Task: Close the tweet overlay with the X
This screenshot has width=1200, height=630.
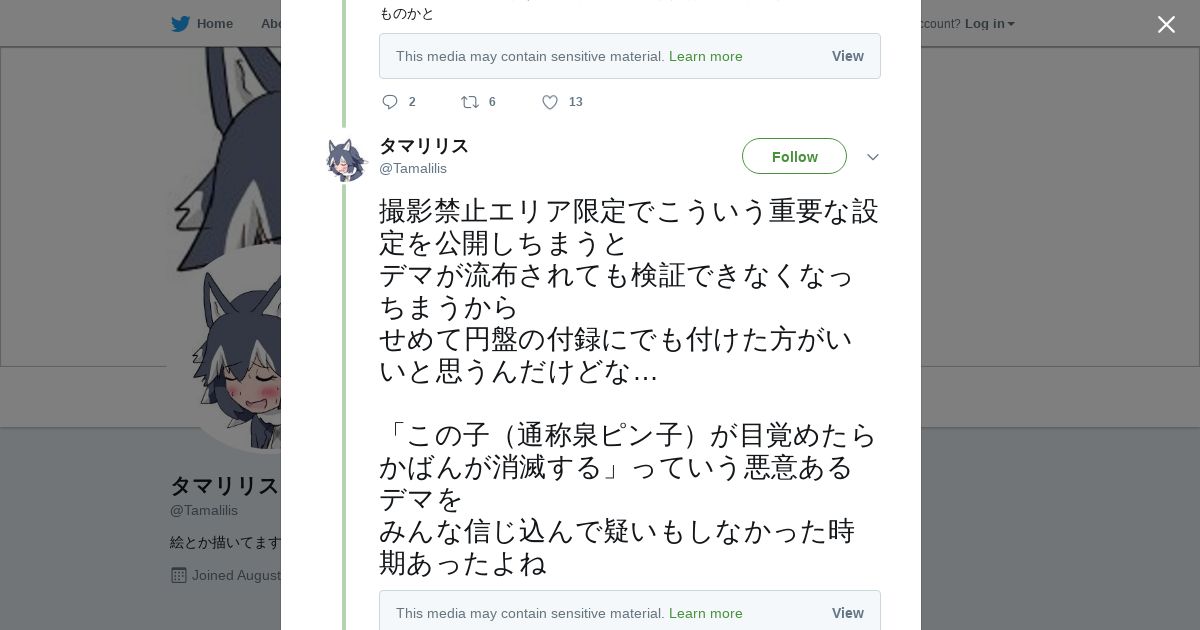Action: (x=1166, y=25)
